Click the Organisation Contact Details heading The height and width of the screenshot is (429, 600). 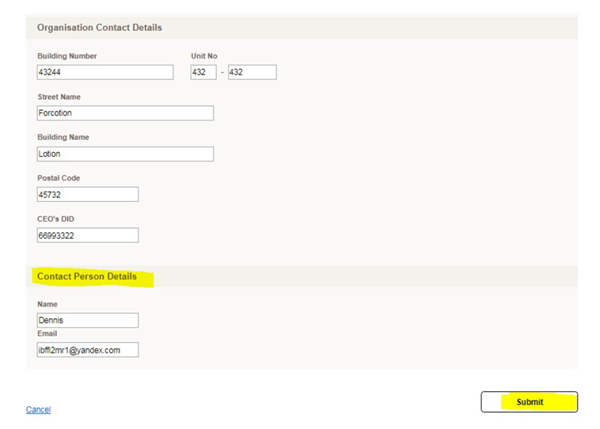(x=99, y=27)
